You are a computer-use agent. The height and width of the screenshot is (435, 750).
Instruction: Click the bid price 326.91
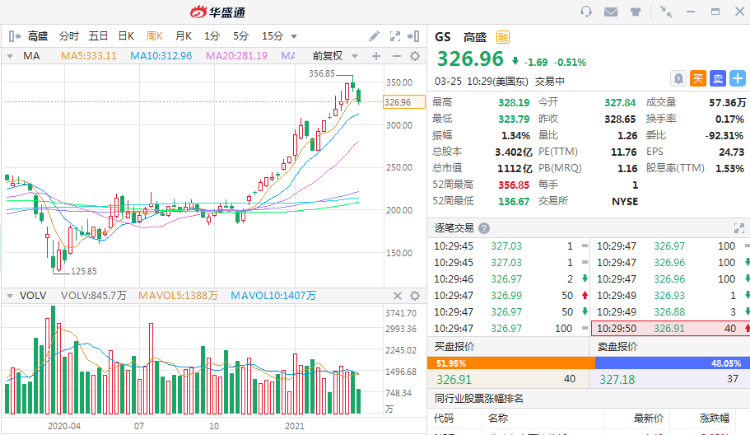click(x=454, y=379)
